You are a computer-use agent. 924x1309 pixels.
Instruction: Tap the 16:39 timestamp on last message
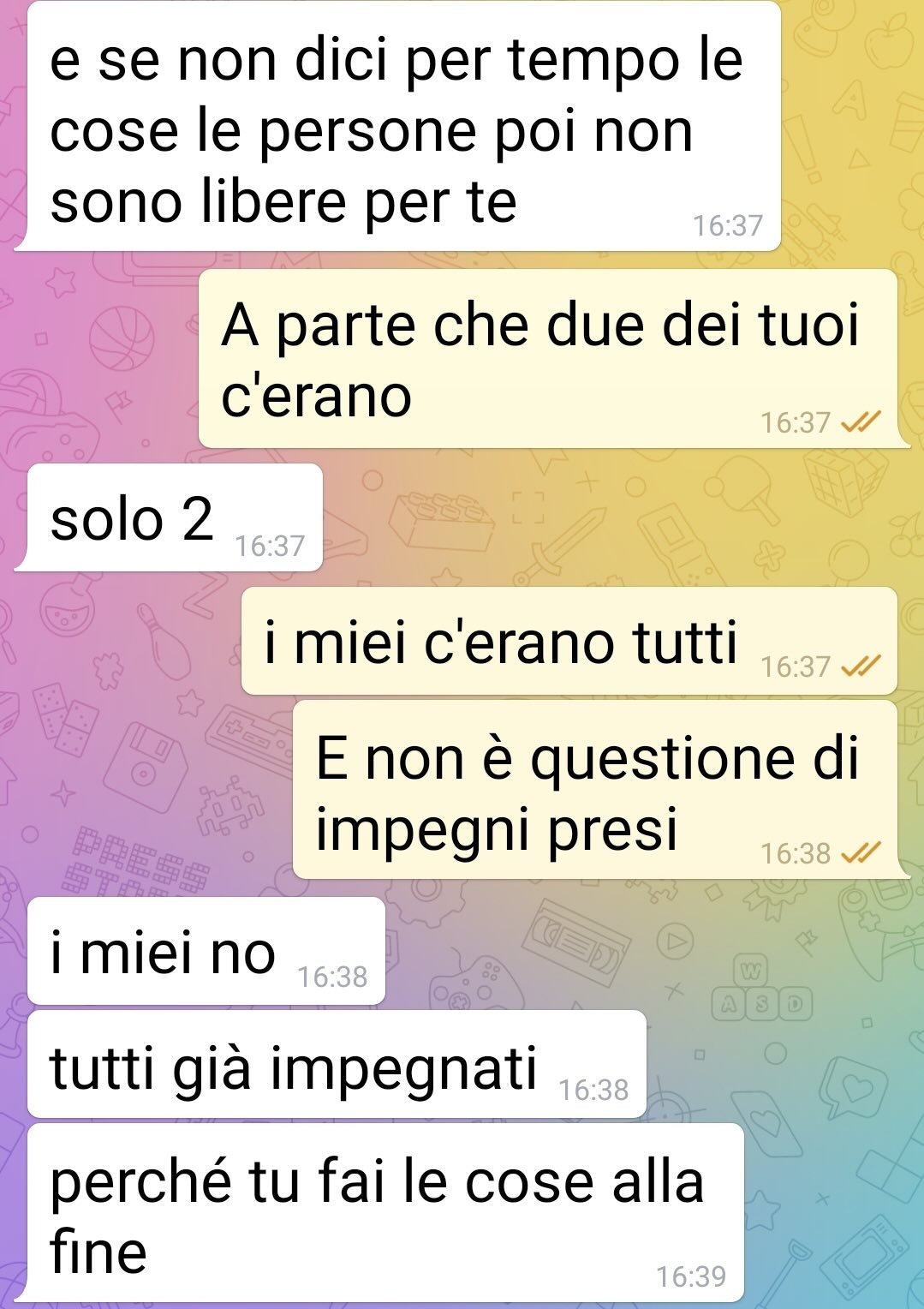click(x=691, y=1276)
